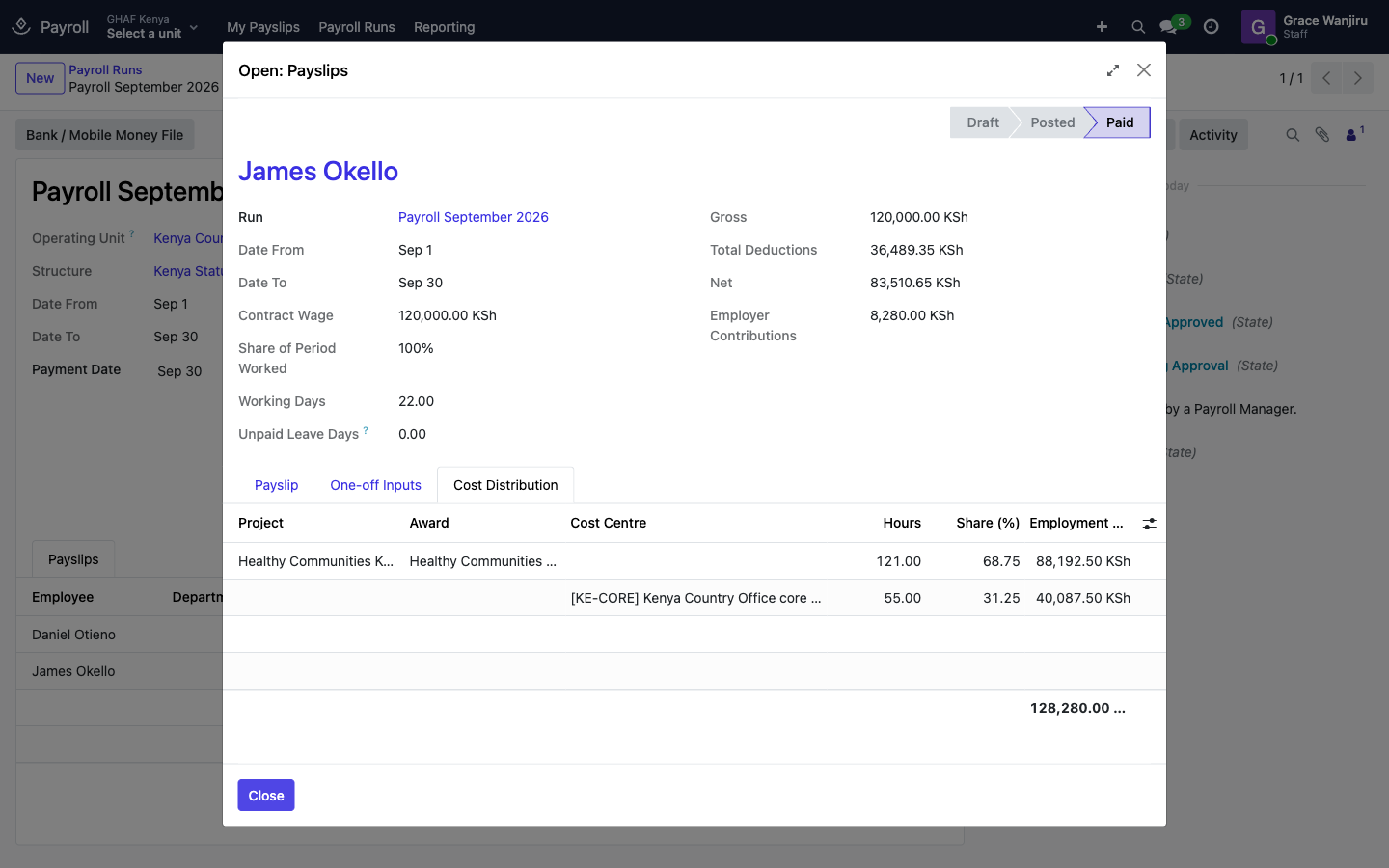Select the Payslips tab in background form
Viewport: 1389px width, 868px height.
(x=73, y=559)
